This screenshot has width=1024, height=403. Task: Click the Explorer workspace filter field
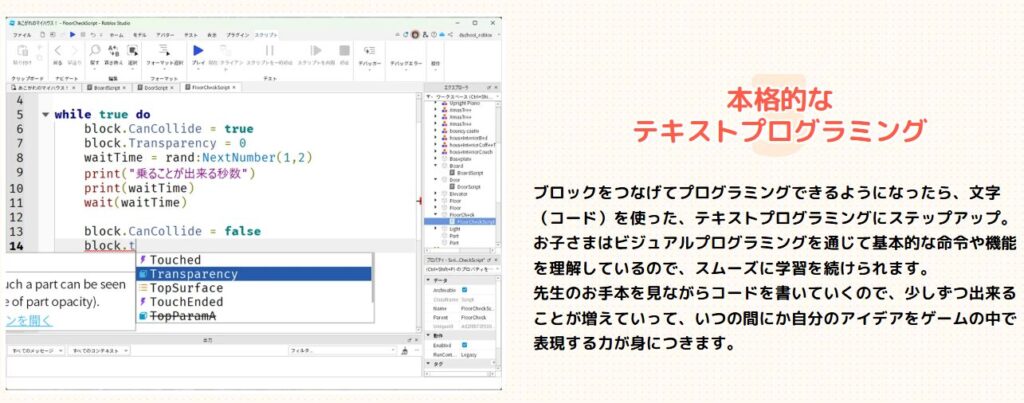click(x=462, y=96)
